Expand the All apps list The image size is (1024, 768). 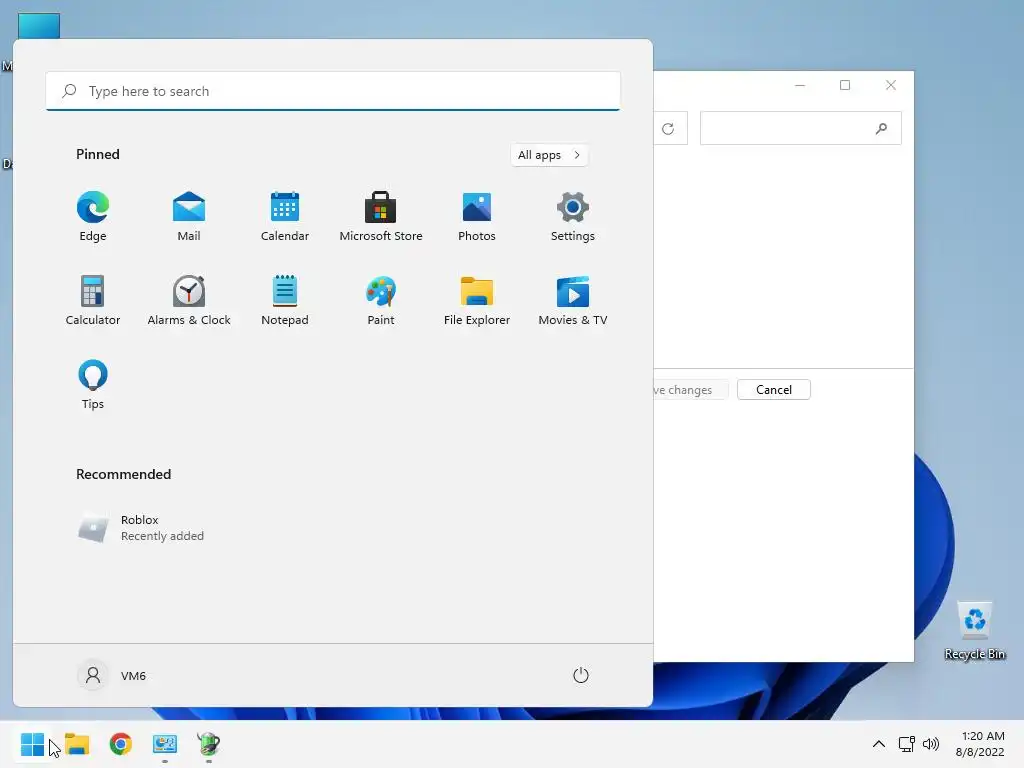click(x=549, y=155)
